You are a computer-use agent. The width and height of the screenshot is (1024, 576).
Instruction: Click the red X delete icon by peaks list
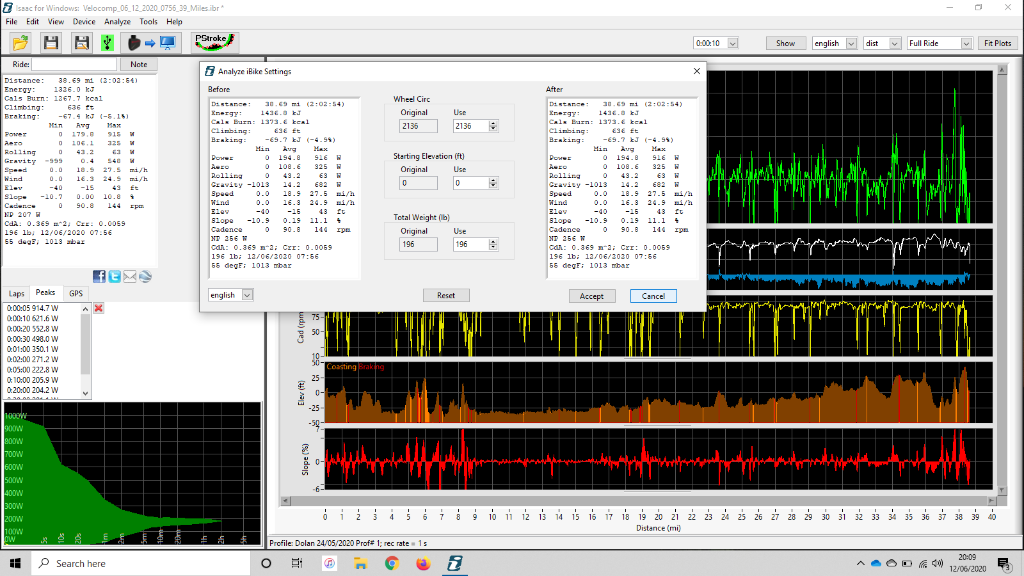tap(98, 308)
